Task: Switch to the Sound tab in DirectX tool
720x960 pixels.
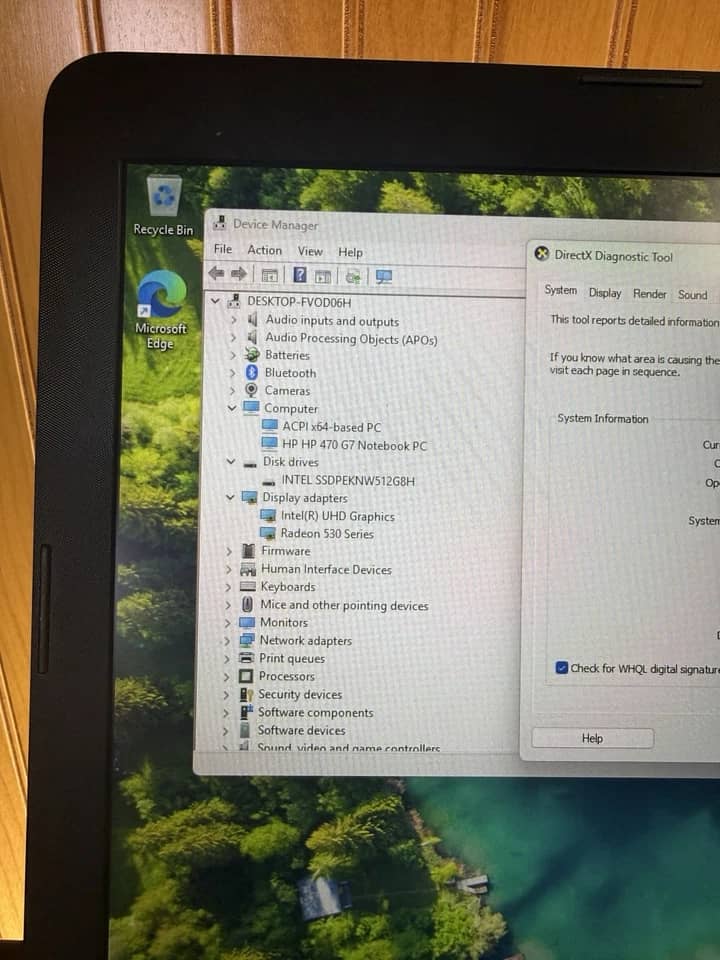Action: pyautogui.click(x=692, y=294)
